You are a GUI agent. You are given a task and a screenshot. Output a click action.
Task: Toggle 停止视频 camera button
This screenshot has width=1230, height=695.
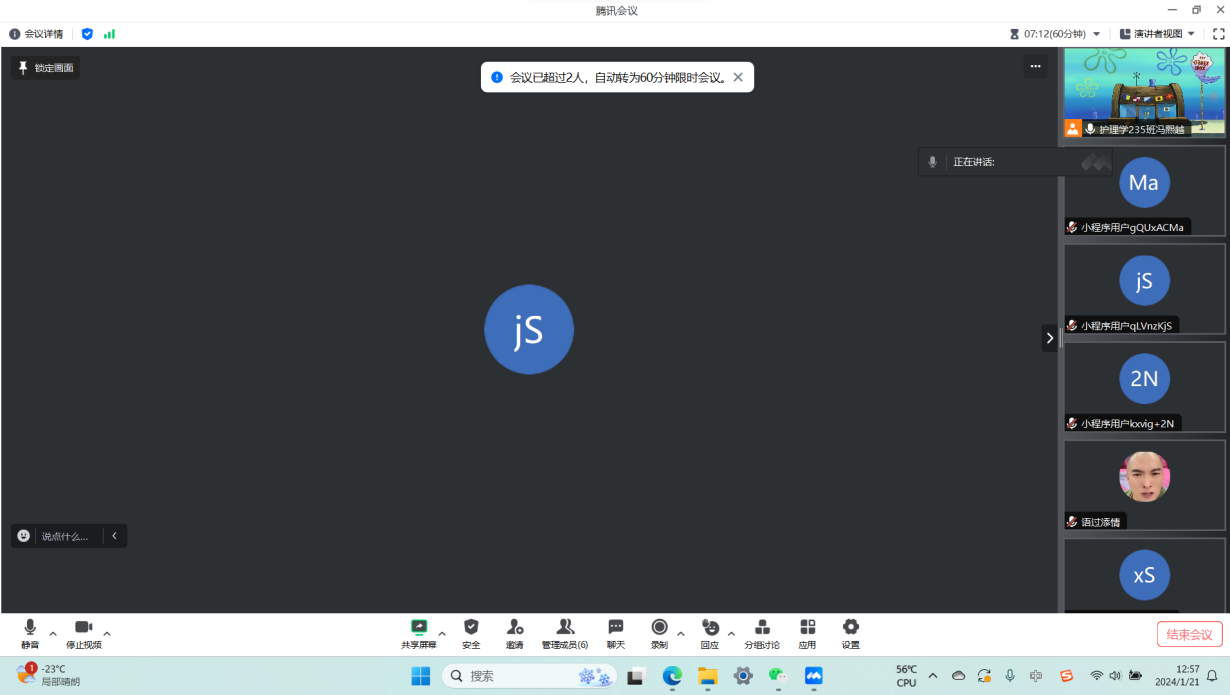coord(84,628)
